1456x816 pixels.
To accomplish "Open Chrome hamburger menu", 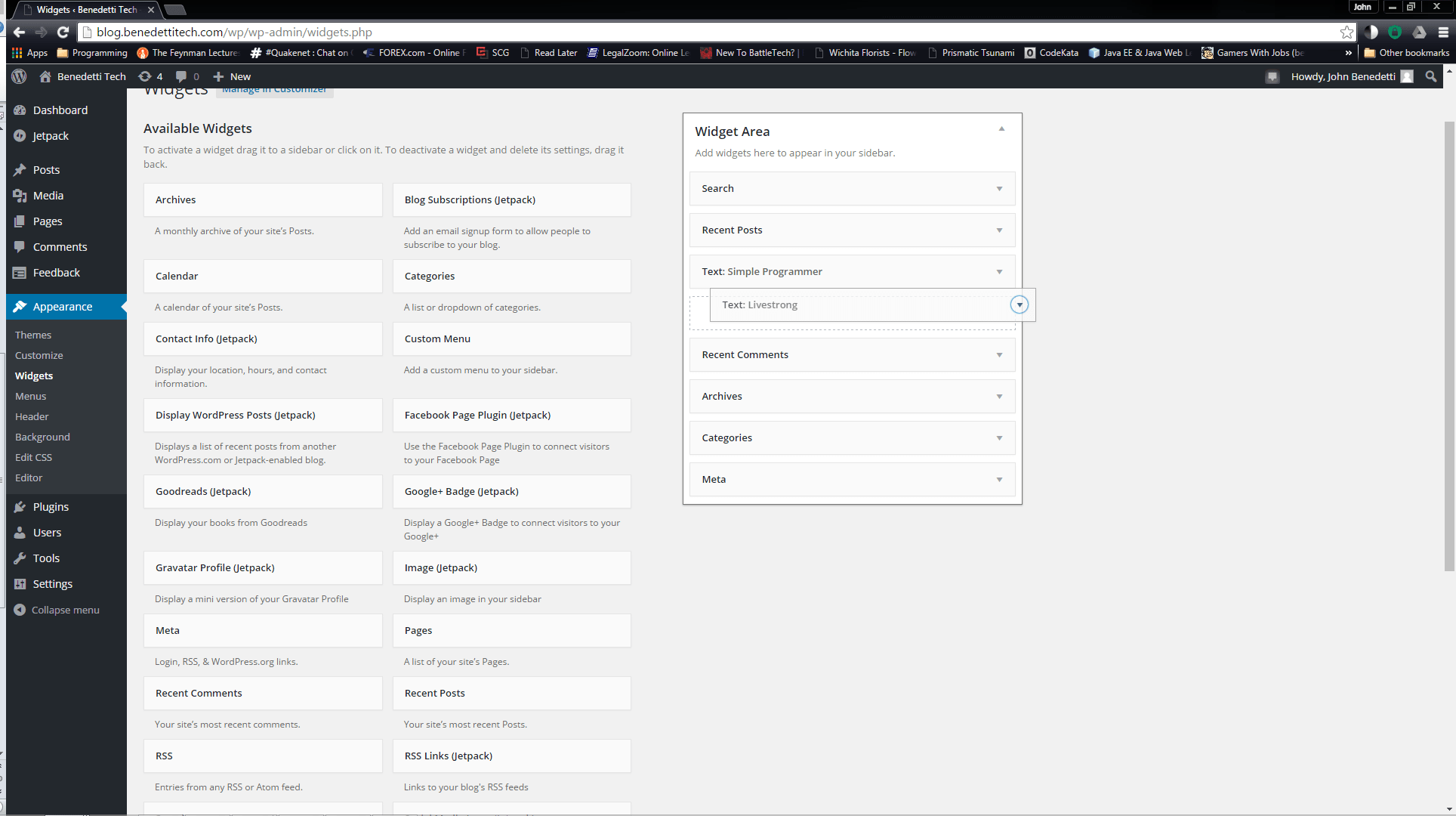I will pyautogui.click(x=1443, y=32).
